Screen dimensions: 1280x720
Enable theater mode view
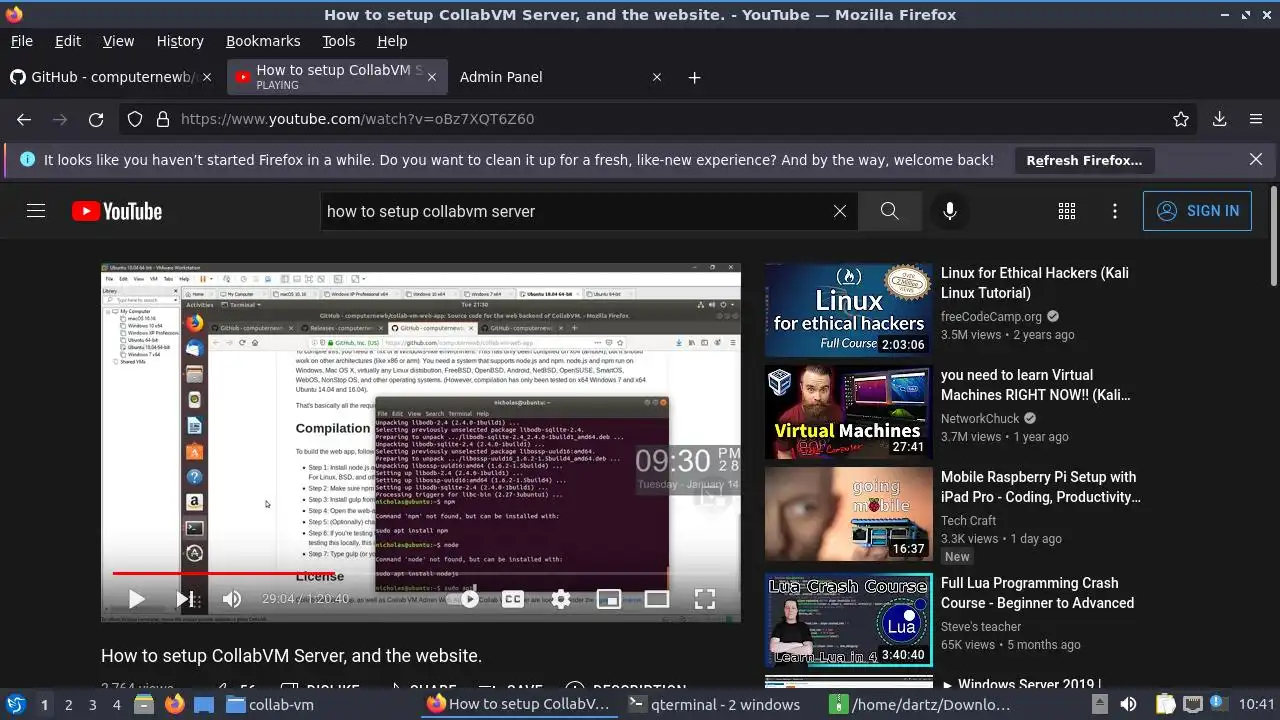[657, 599]
